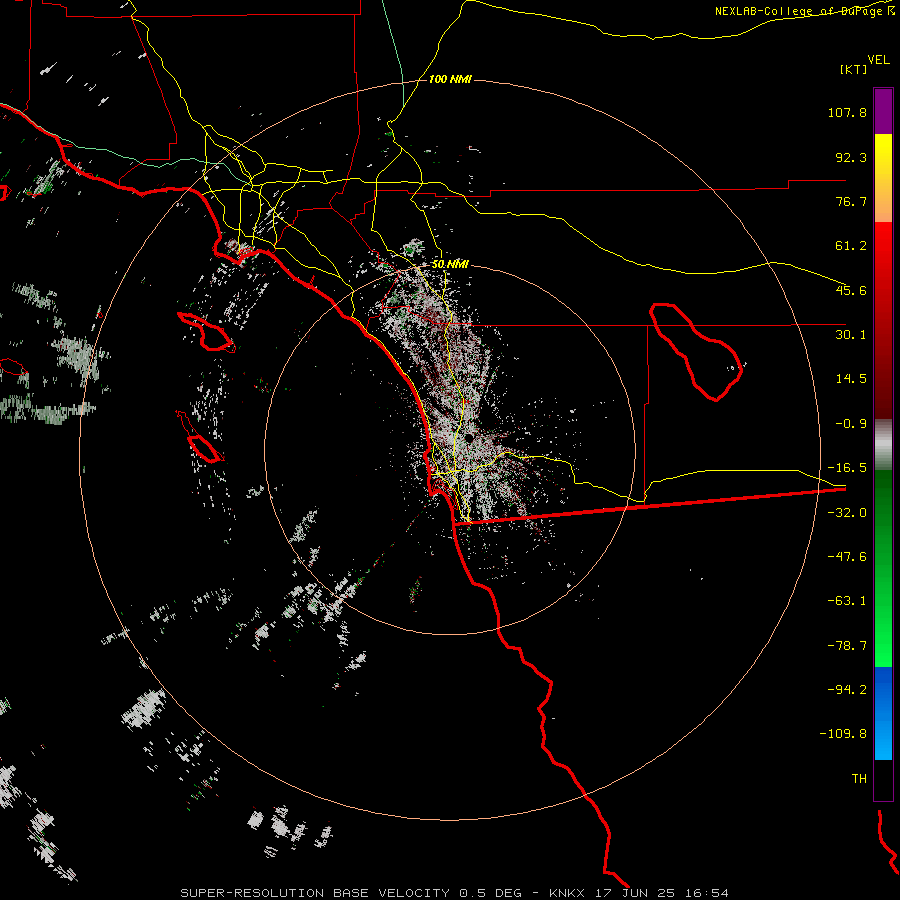Select the -78.7 scale value
This screenshot has height=900, width=900.
pos(847,646)
